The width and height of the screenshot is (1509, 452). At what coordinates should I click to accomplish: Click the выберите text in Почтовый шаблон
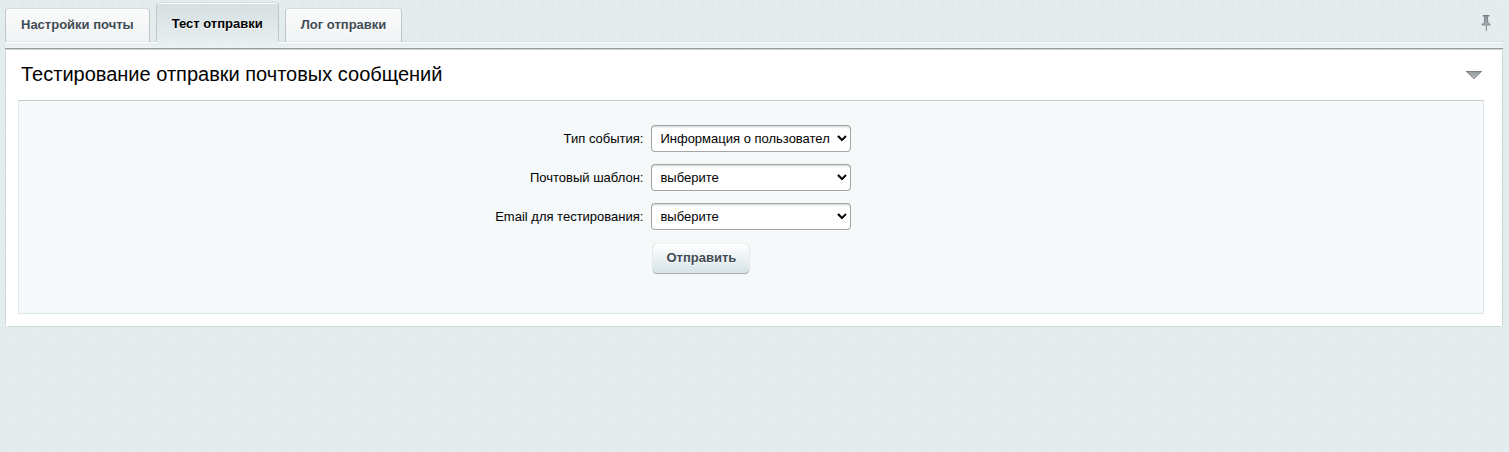690,178
